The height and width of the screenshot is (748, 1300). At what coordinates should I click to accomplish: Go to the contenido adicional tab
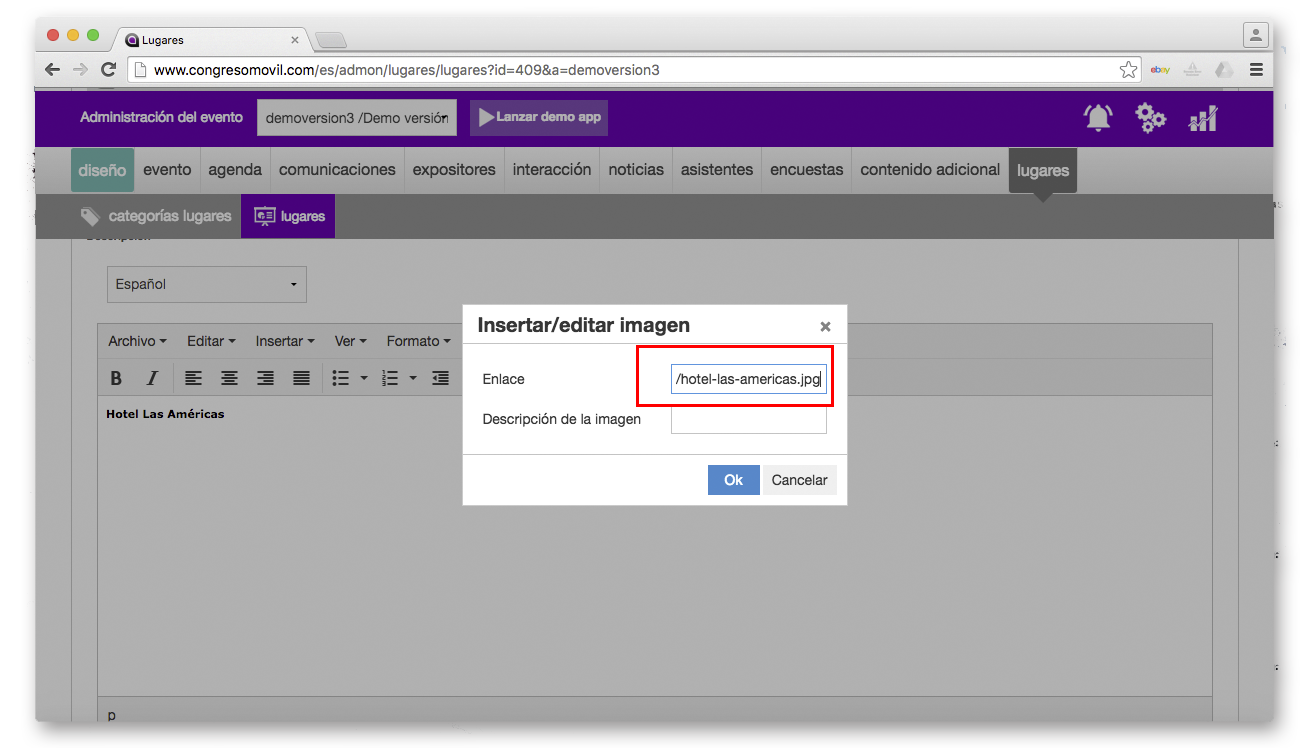930,170
